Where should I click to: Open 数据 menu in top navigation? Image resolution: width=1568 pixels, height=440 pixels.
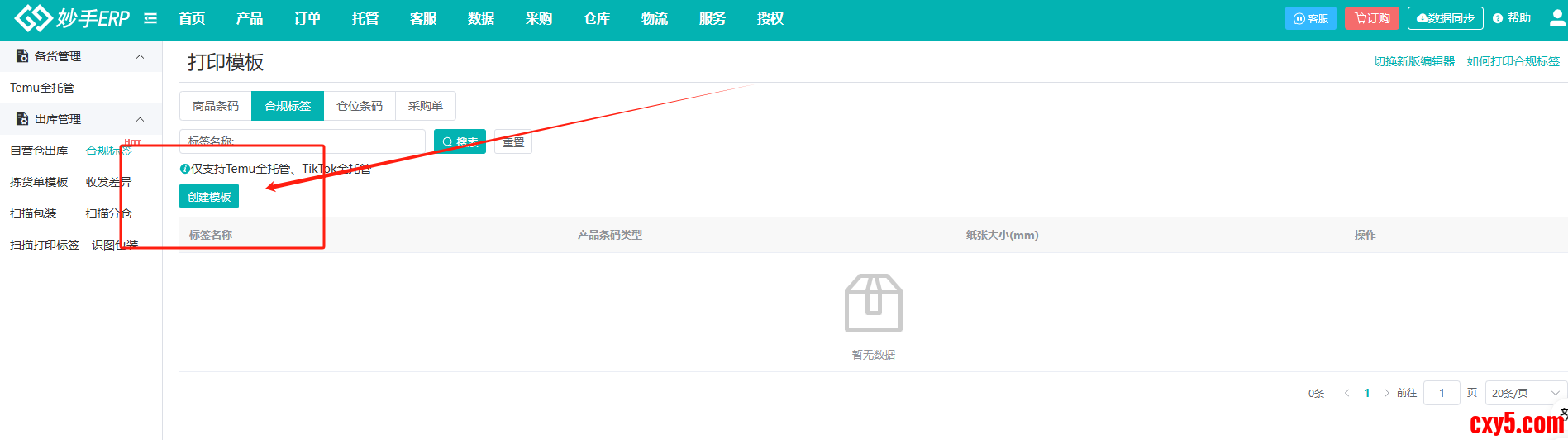pos(481,18)
